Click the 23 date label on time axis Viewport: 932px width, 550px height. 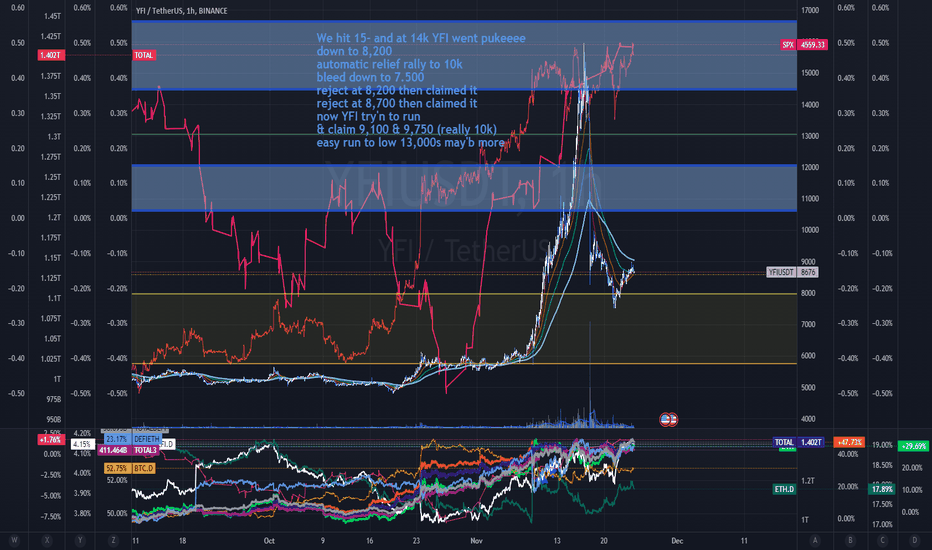click(416, 540)
